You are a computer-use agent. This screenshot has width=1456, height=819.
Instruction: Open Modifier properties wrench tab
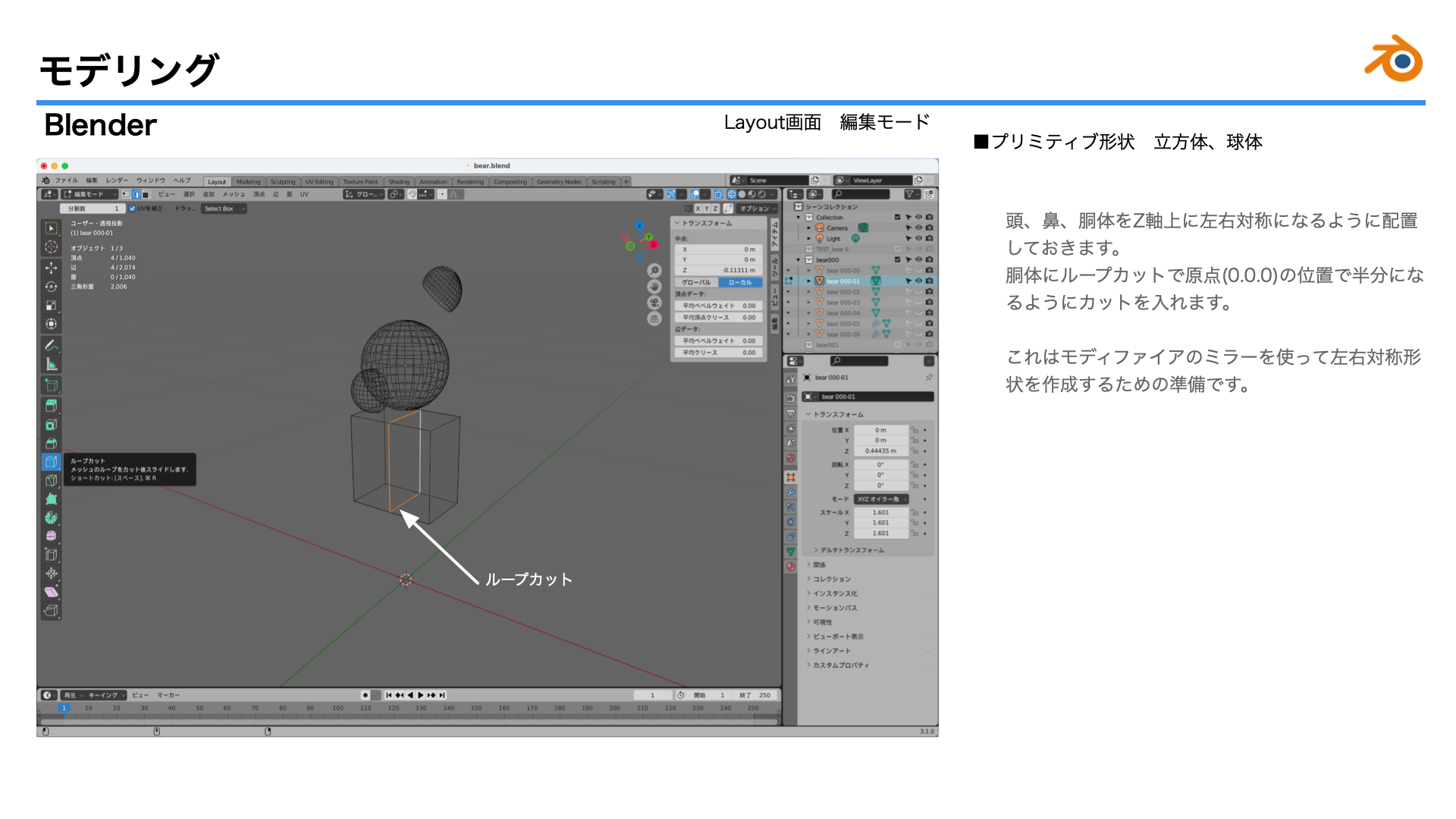(x=791, y=492)
